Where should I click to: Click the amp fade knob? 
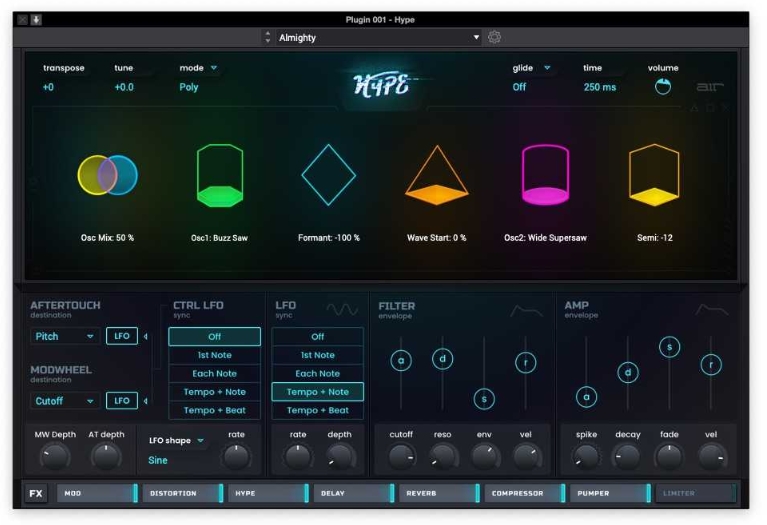669,457
